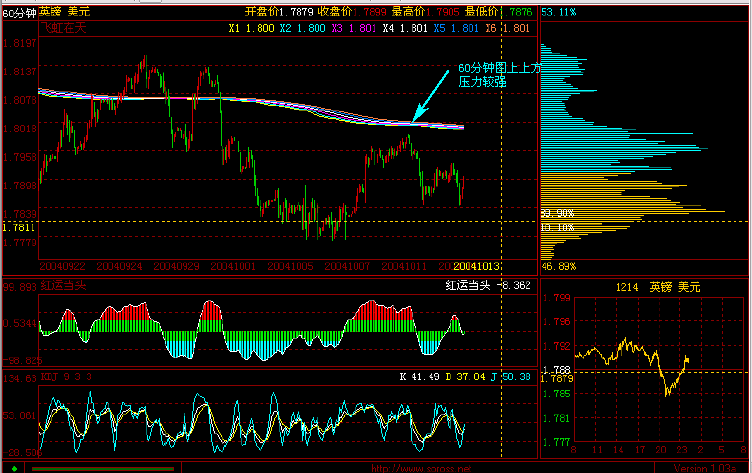The height and width of the screenshot is (473, 752).
Task: Click the orange X6 1.801 value
Action: tap(507, 28)
